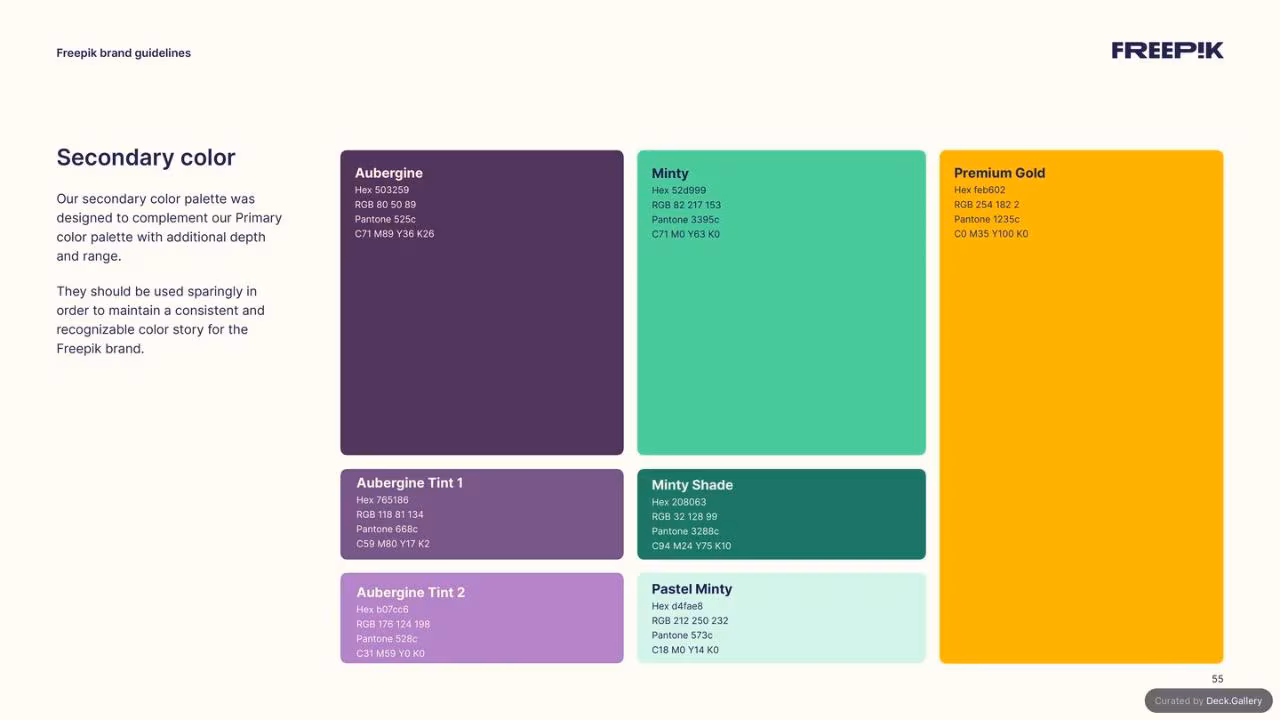Click 'Pantone 668c' text
Image resolution: width=1280 pixels, height=720 pixels.
pos(387,529)
